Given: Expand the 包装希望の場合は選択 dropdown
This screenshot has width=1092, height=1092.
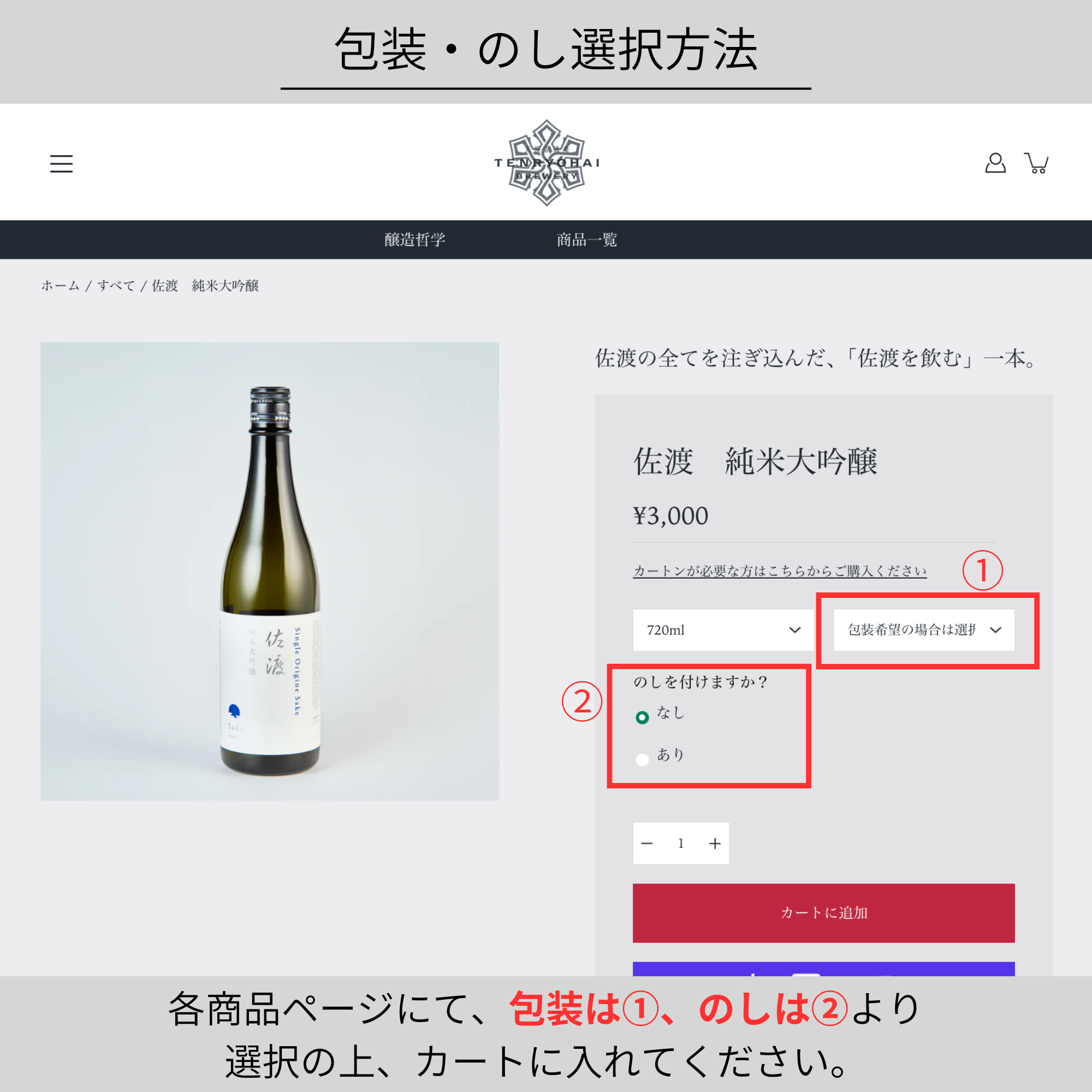Looking at the screenshot, I should click(x=924, y=630).
